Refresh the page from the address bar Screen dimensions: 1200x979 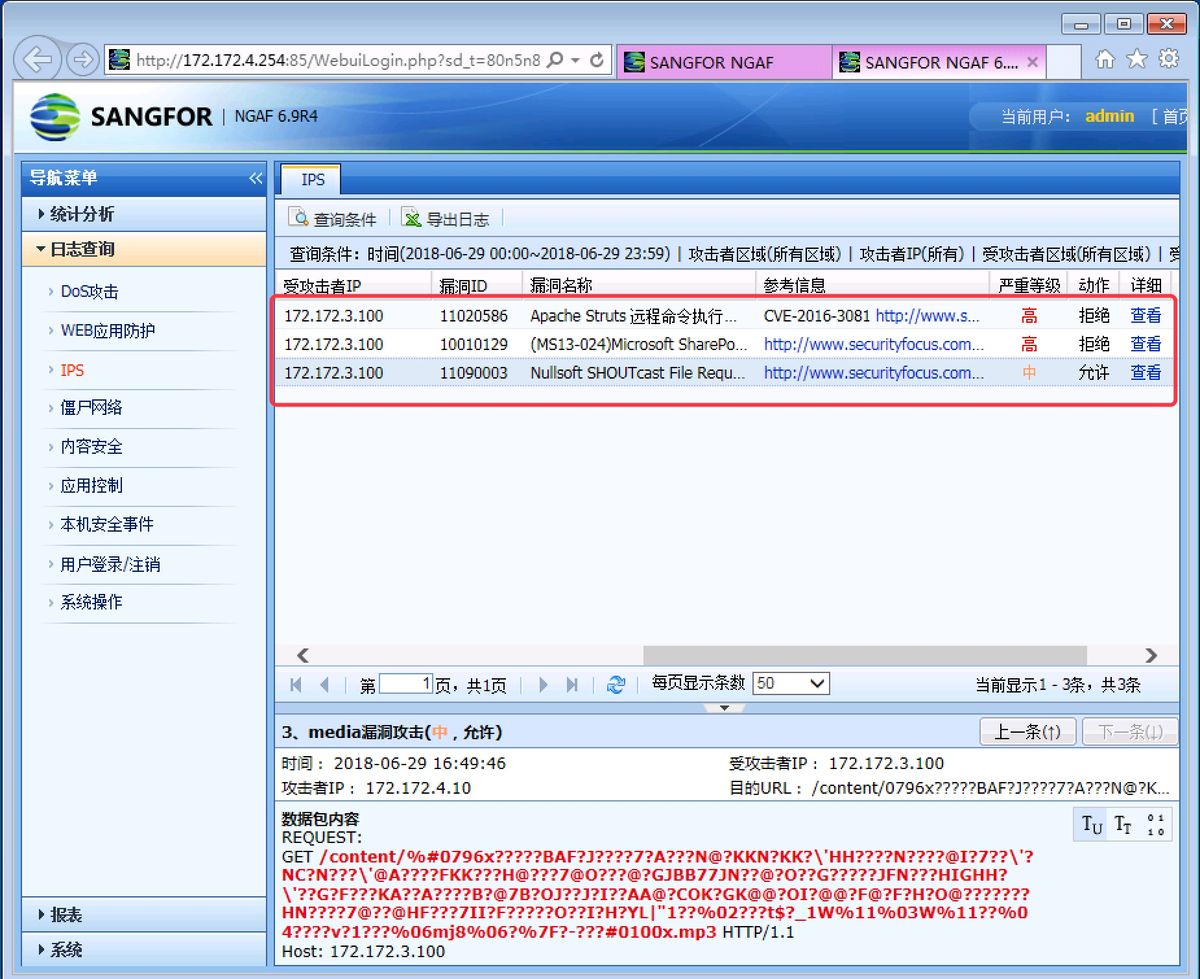point(597,60)
